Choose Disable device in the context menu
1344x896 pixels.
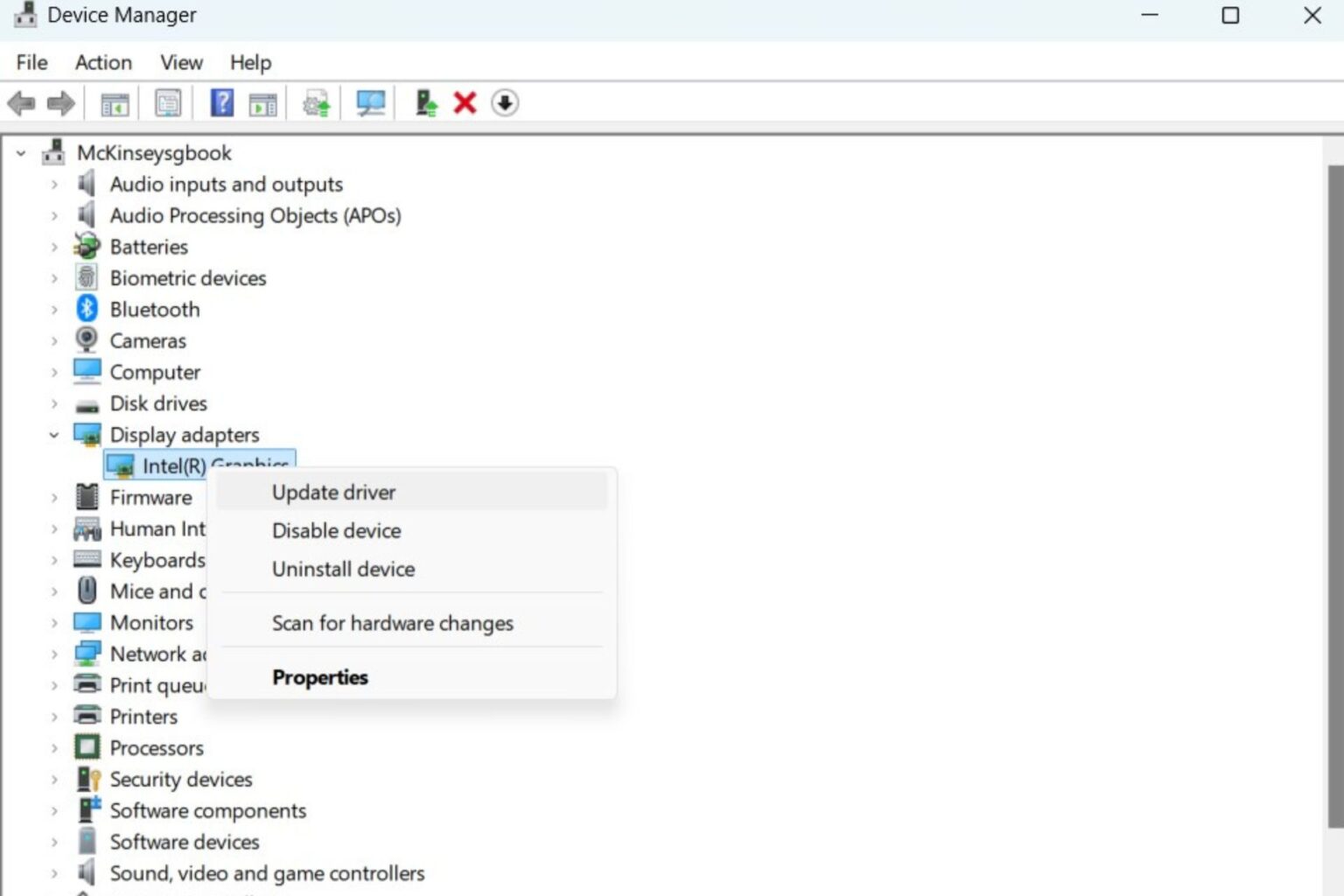[x=336, y=530]
